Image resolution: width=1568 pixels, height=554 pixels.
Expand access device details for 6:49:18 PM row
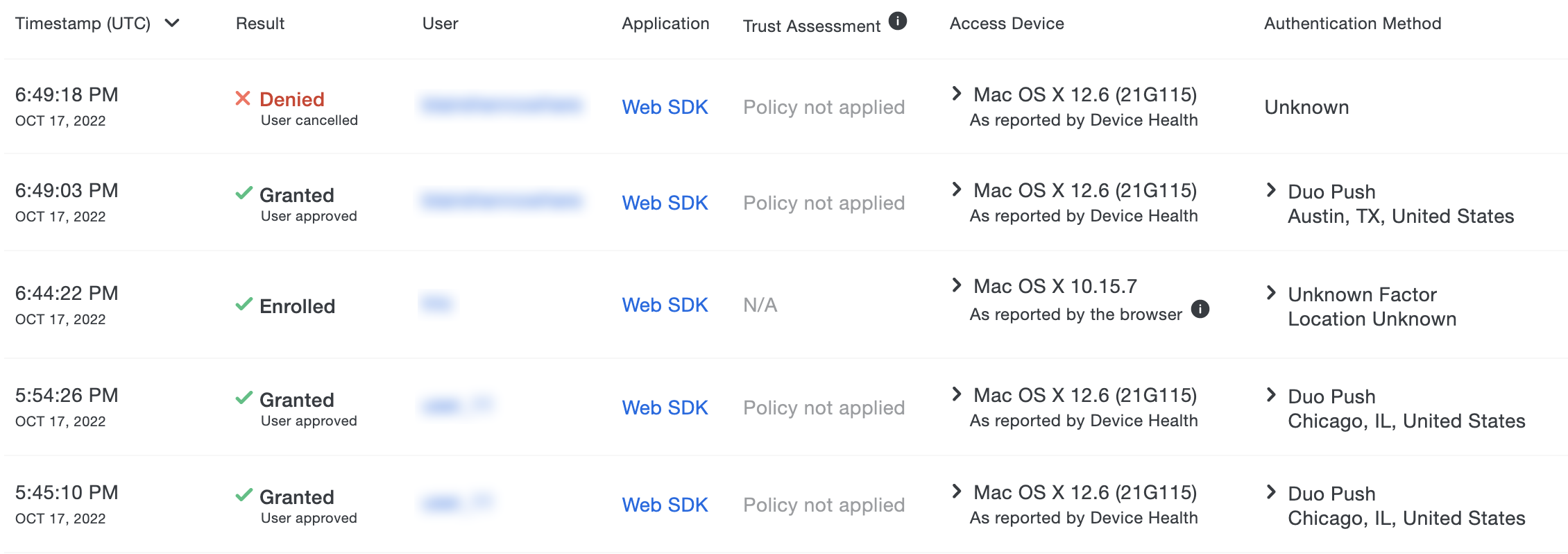pos(957,94)
